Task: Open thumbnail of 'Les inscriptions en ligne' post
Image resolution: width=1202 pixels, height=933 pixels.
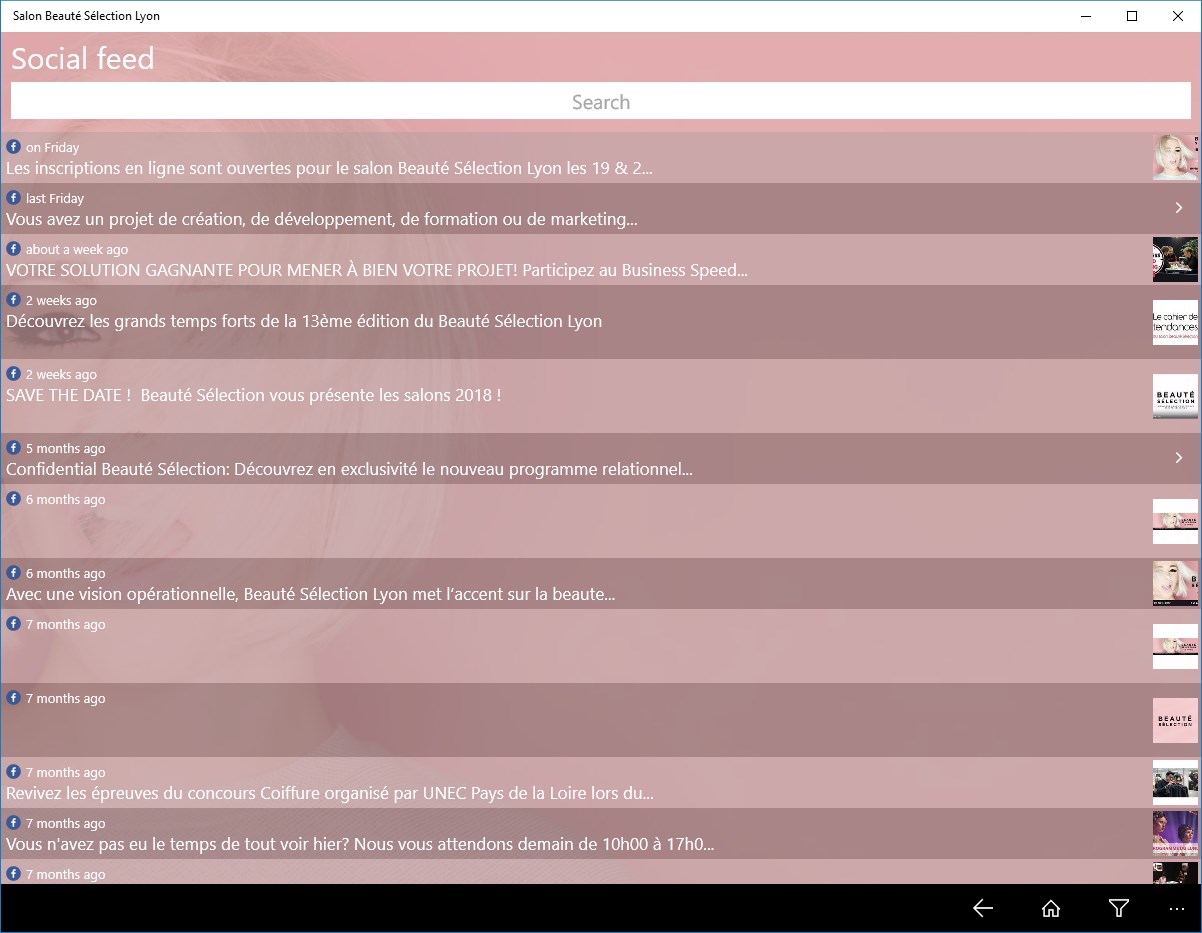Action: [1175, 158]
